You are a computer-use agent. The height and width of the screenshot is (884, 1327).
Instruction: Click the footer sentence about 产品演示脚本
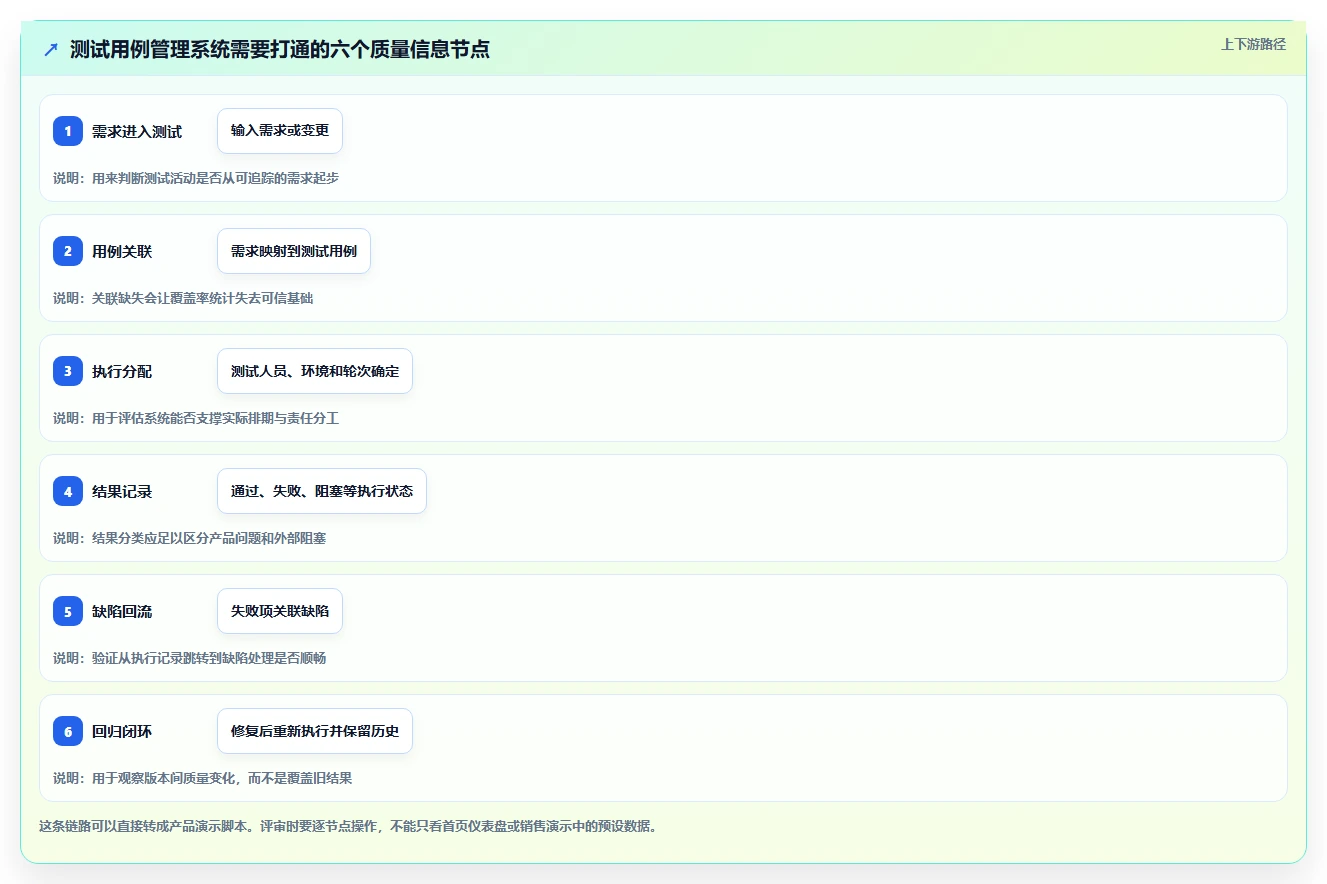coord(348,826)
